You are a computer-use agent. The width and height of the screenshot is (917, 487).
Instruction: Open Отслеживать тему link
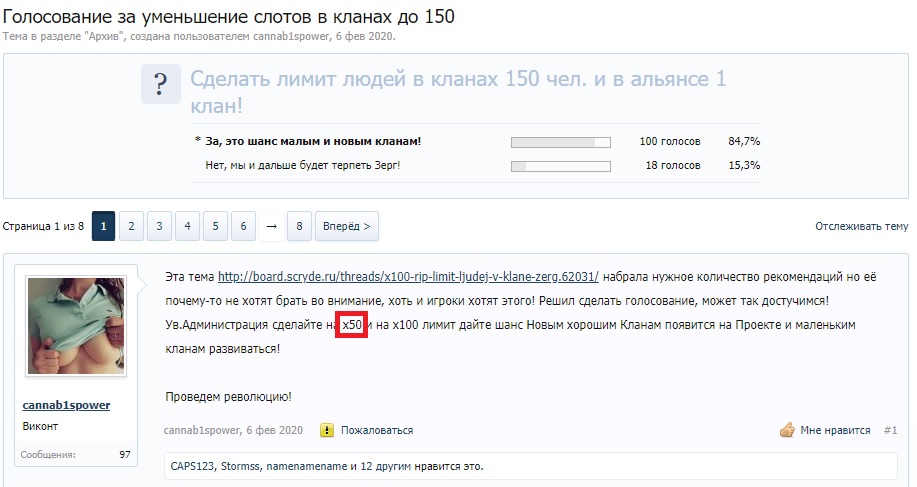861,227
